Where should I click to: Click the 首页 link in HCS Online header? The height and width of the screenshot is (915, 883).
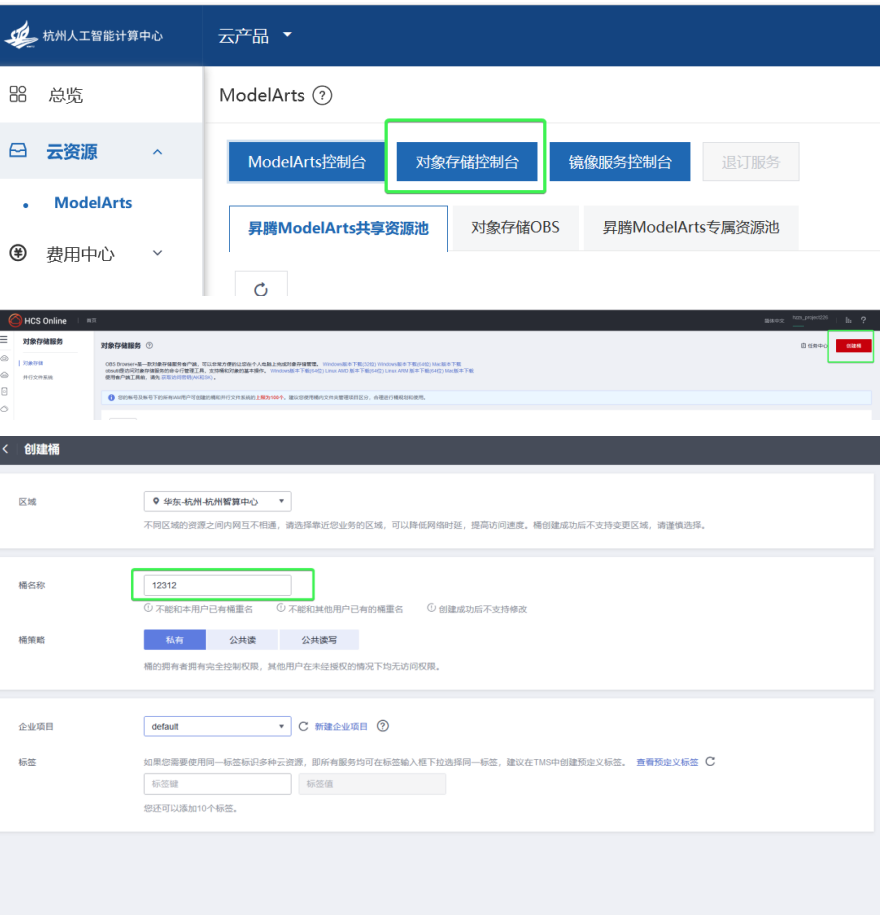click(92, 321)
